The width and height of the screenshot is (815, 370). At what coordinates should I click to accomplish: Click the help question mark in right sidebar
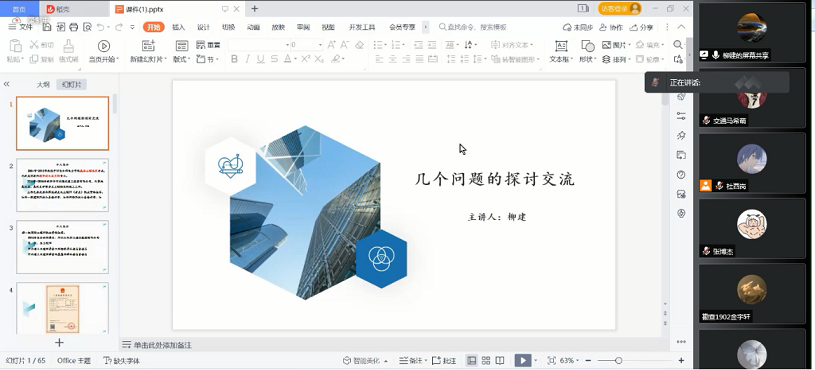coord(681,175)
